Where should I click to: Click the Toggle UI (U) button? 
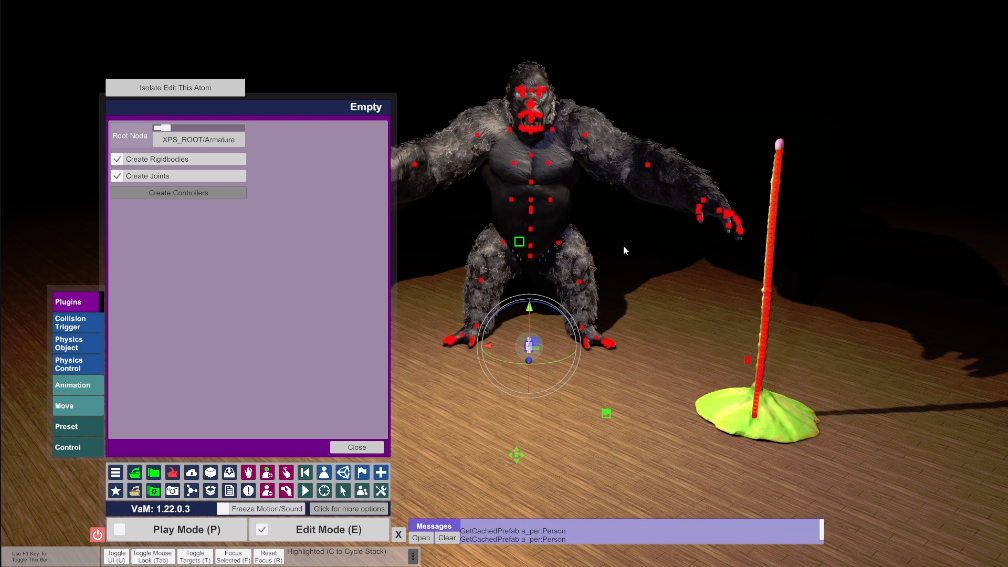click(x=116, y=557)
